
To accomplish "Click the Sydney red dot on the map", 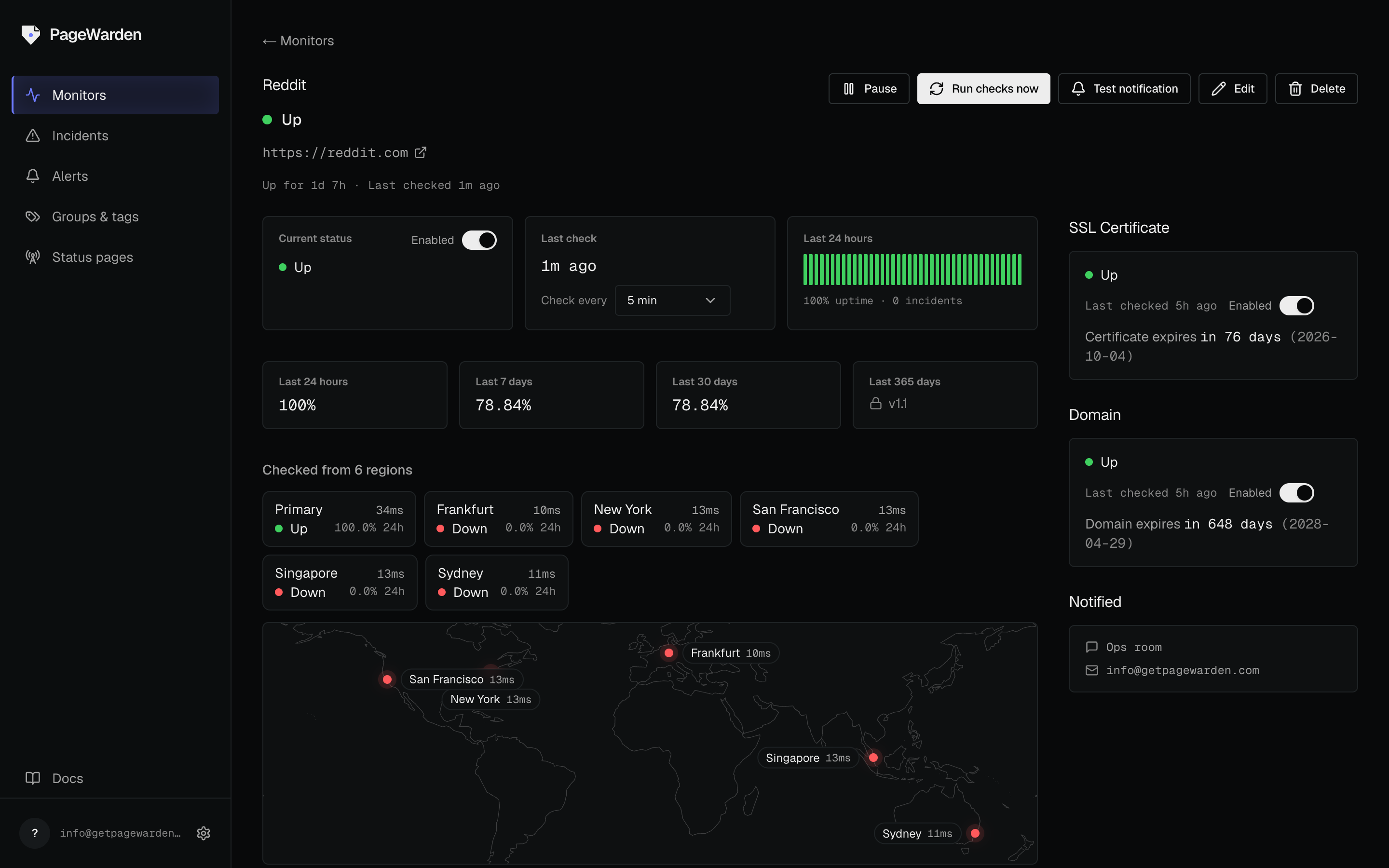I will click(x=975, y=833).
